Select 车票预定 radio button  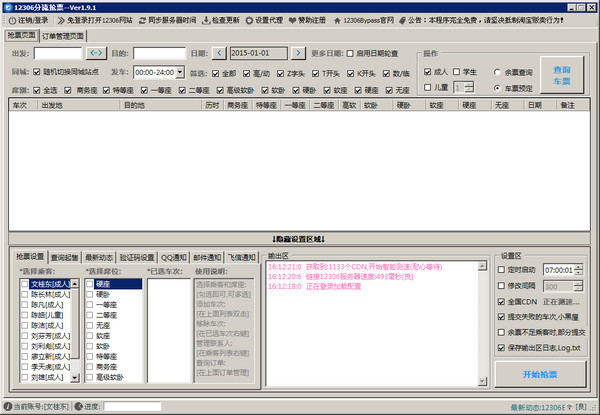click(x=497, y=88)
